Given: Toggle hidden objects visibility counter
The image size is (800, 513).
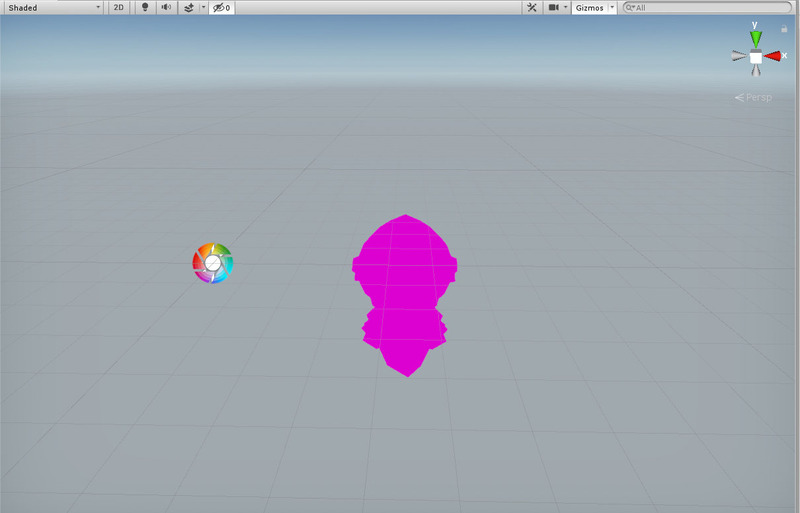Looking at the screenshot, I should pos(221,8).
